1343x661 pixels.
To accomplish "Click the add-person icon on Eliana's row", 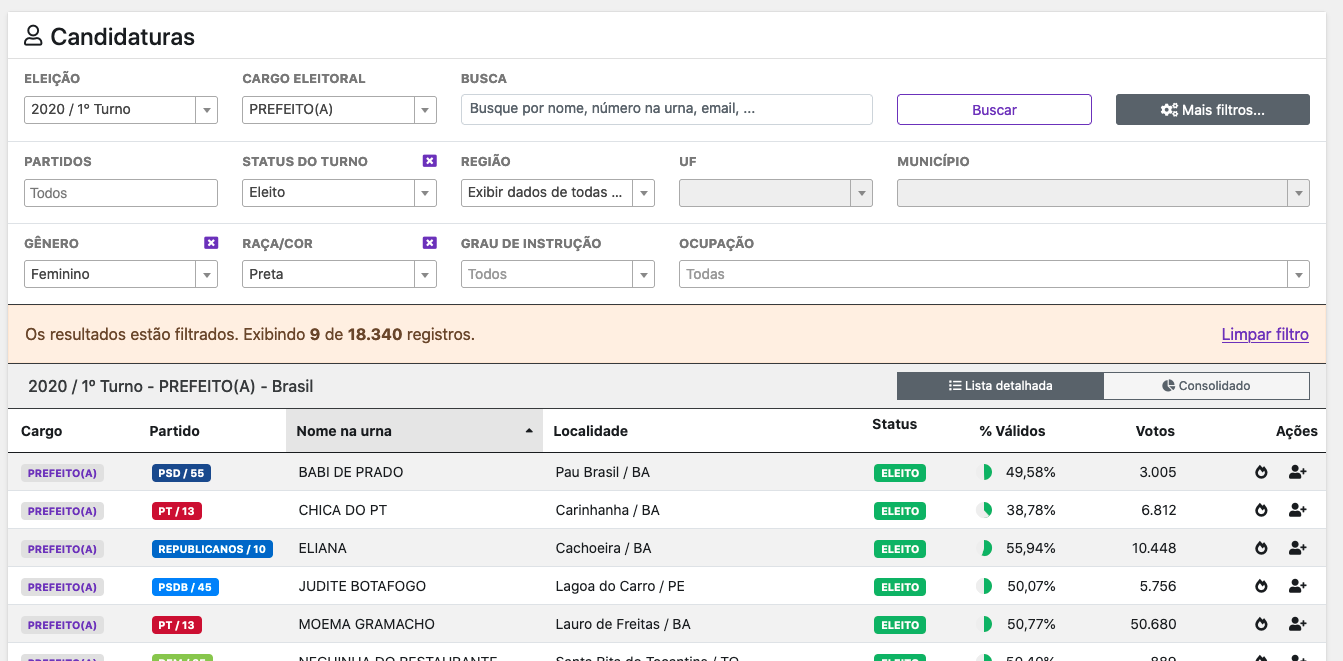I will click(x=1297, y=548).
